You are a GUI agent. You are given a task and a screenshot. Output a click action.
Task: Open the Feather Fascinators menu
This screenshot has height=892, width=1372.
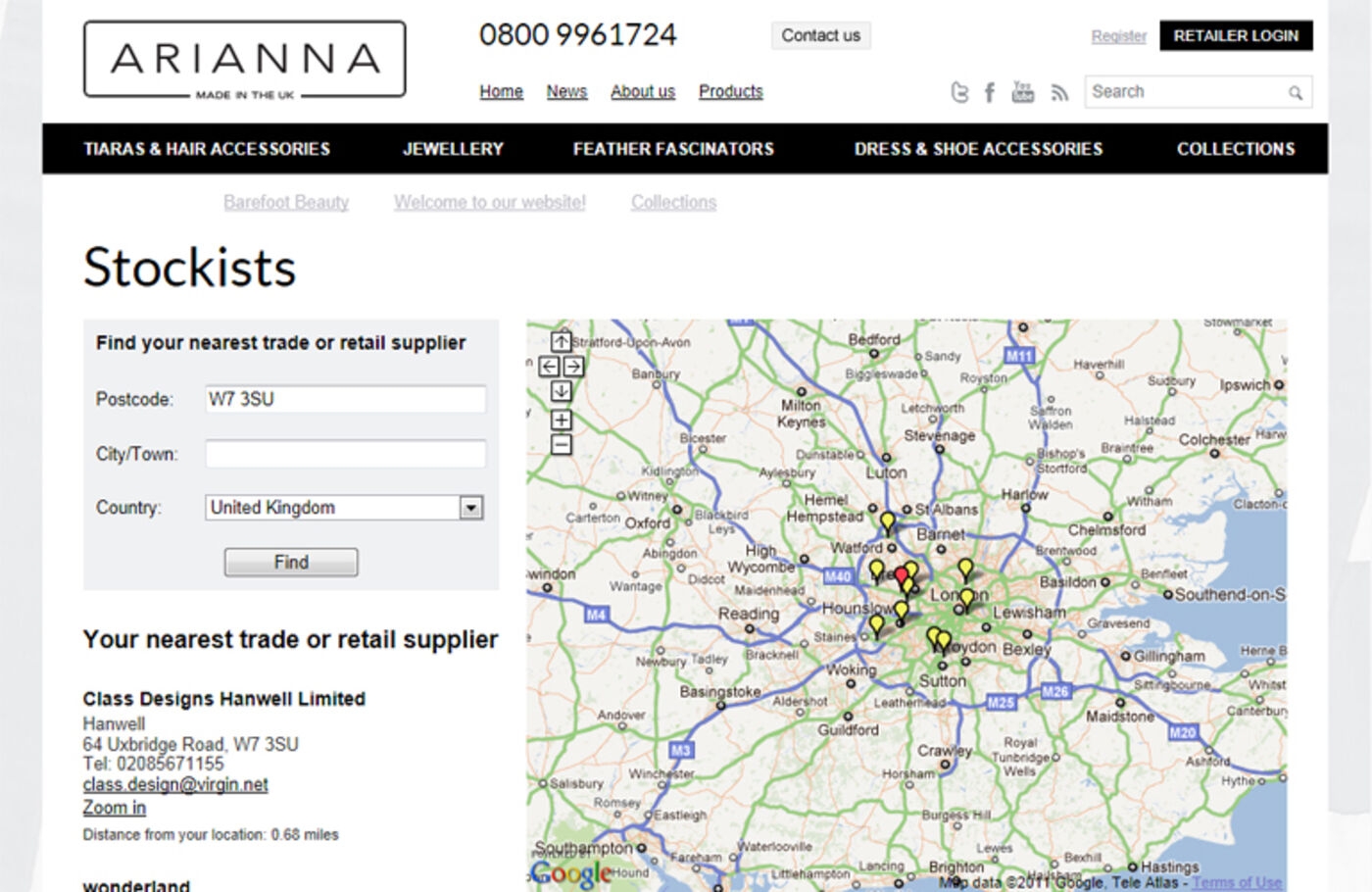tap(673, 149)
